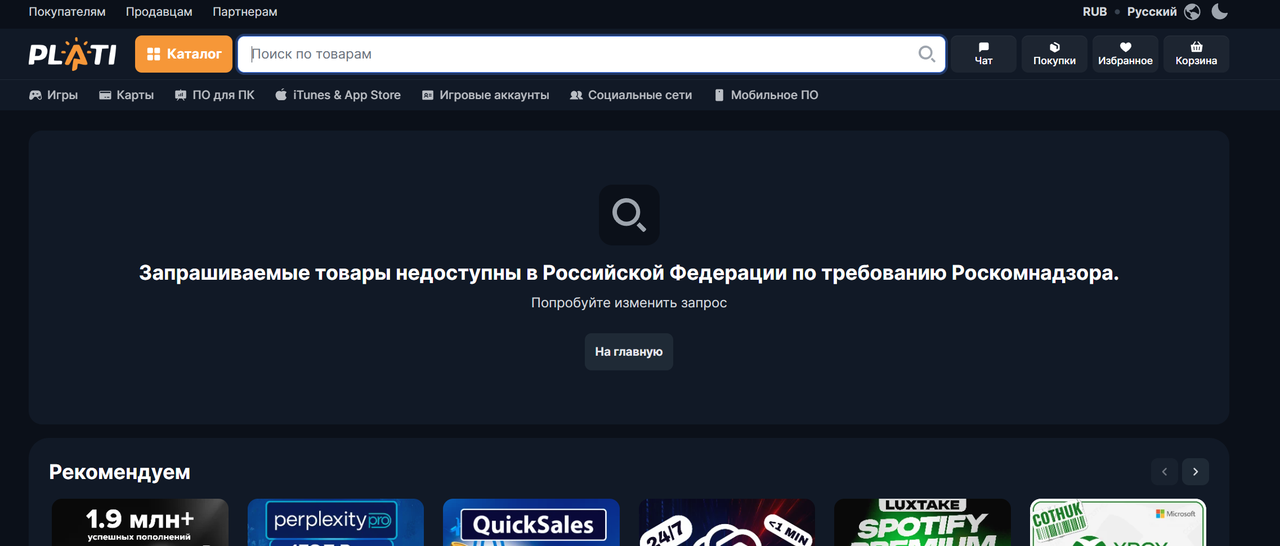
Task: Click the Попробуйте изменить запрос text
Action: (629, 302)
